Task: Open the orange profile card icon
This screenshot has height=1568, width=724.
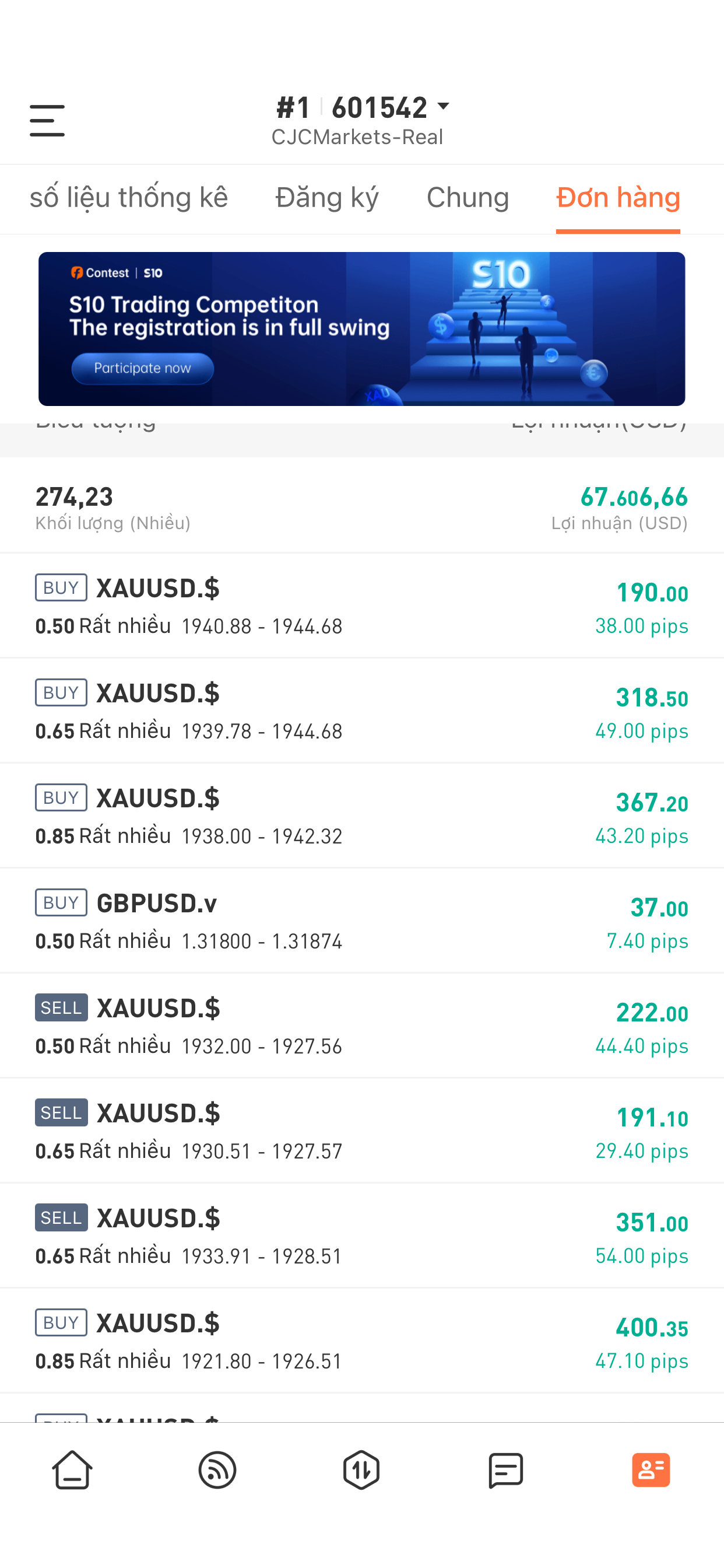Action: [651, 1470]
